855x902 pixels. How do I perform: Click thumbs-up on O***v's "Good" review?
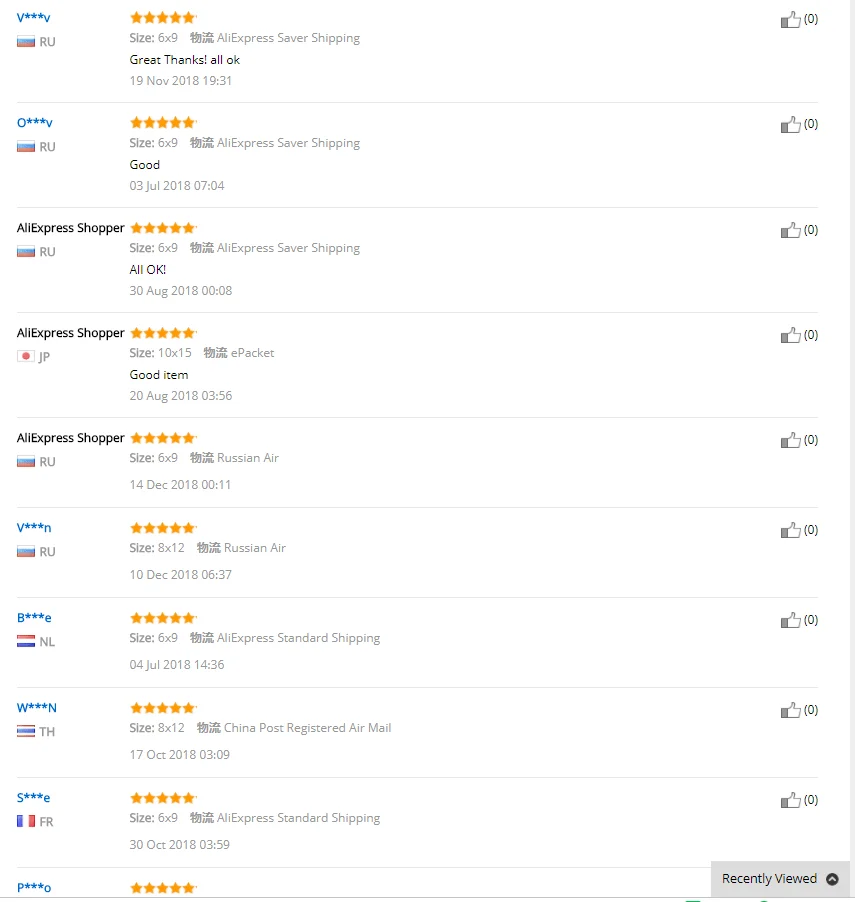pyautogui.click(x=791, y=125)
